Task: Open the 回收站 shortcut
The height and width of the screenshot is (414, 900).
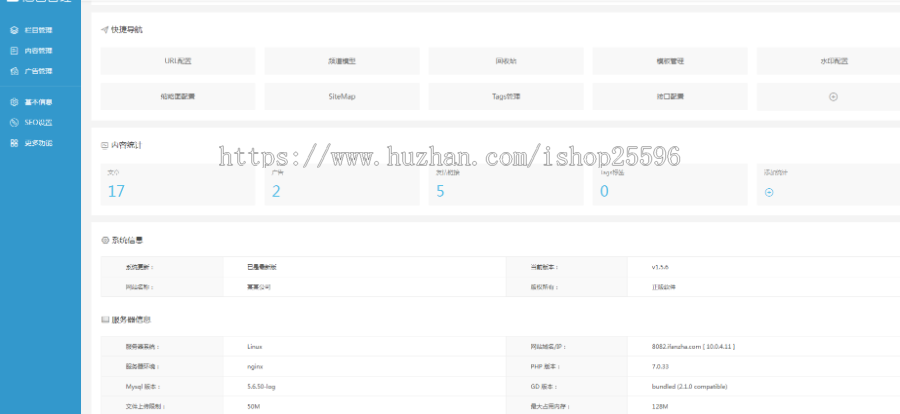Action: point(506,61)
